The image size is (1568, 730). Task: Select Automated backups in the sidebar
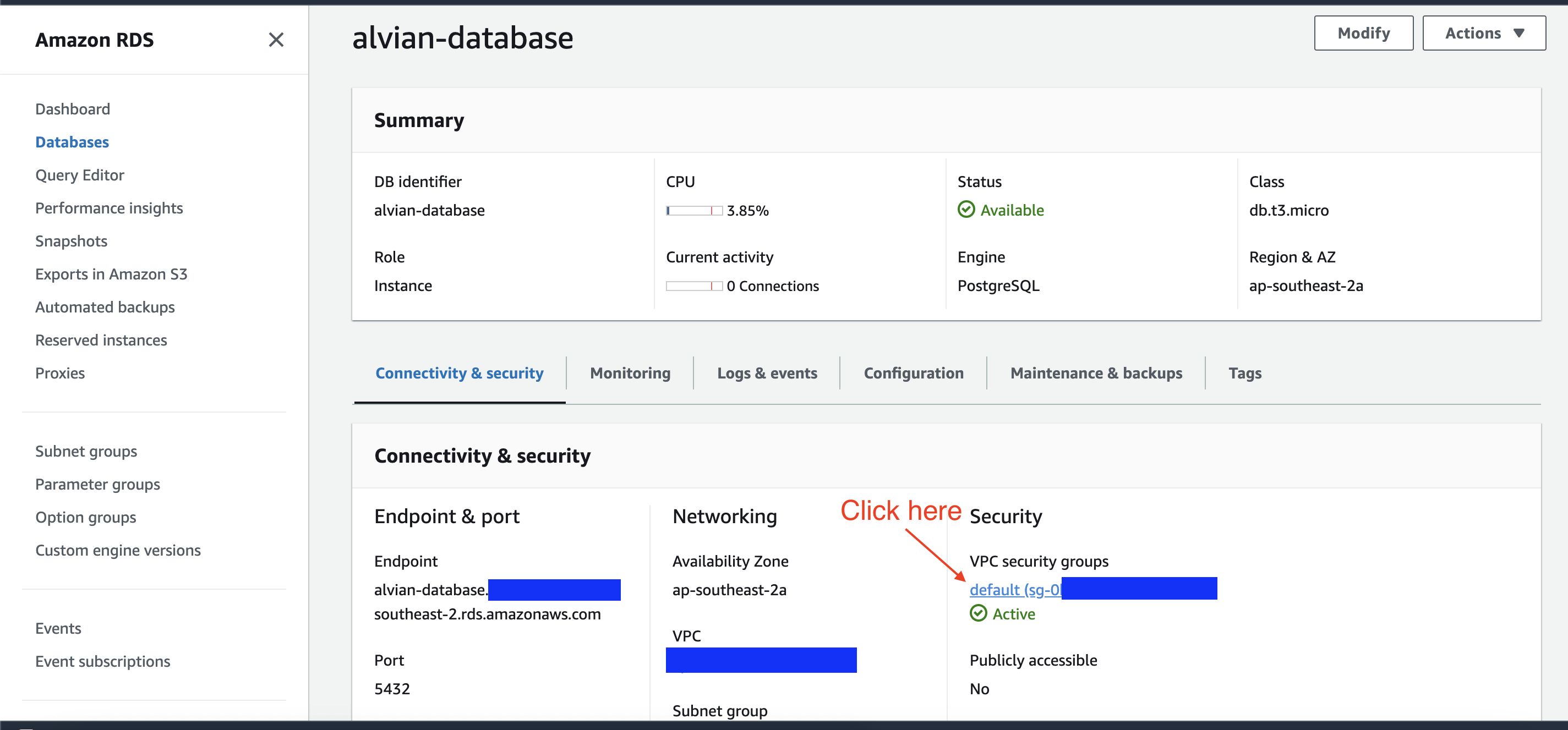point(105,306)
